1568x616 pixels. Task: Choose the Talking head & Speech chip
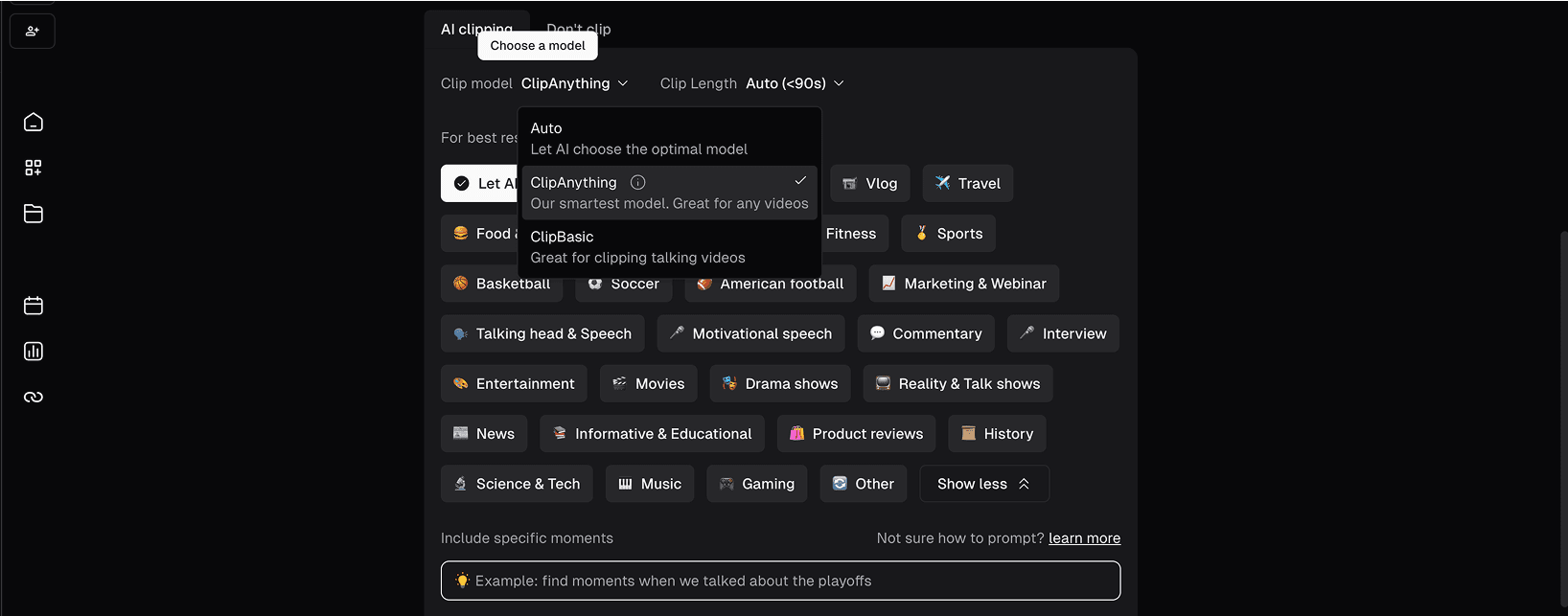pyautogui.click(x=542, y=333)
